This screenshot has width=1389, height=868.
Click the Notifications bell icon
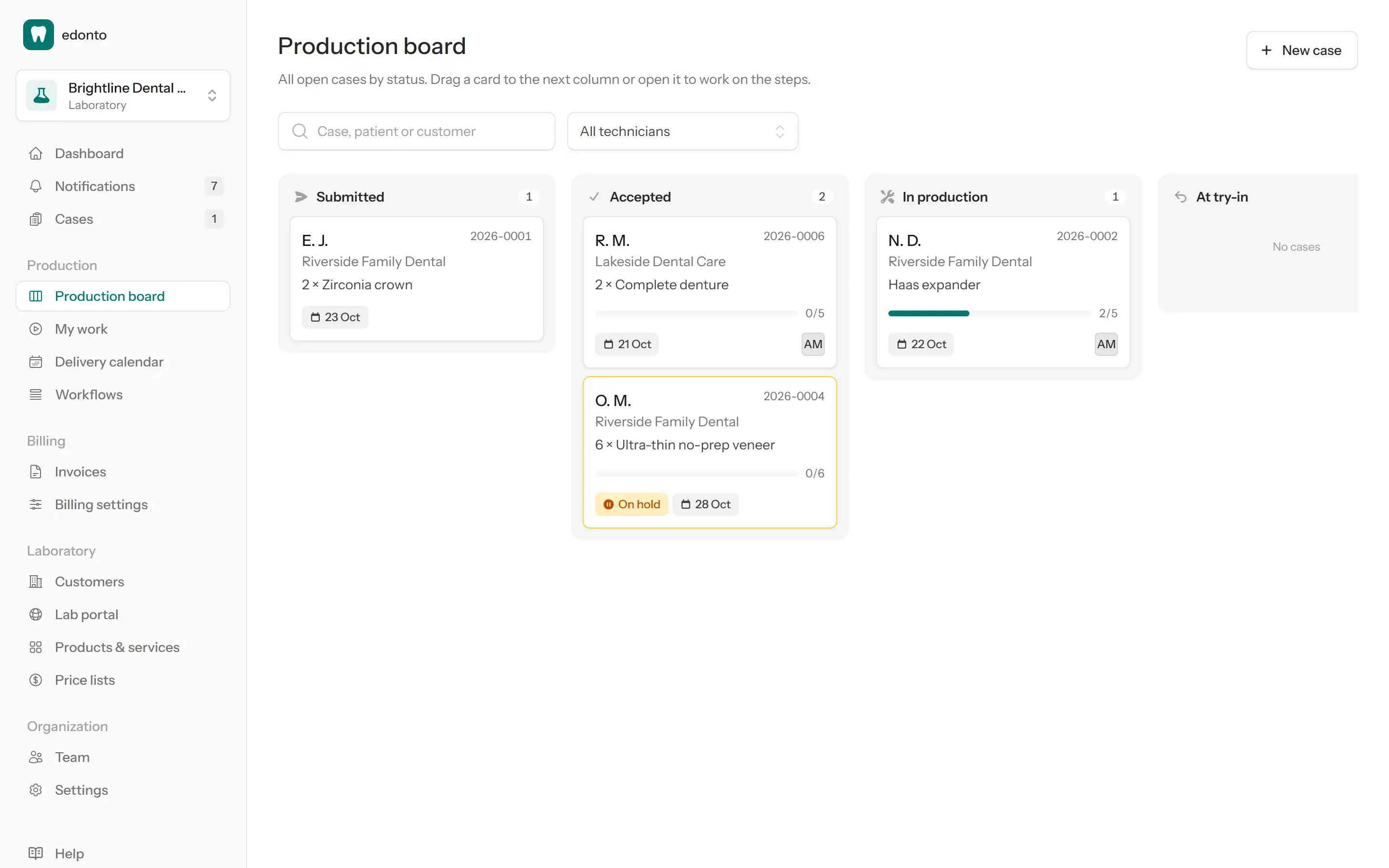(36, 186)
